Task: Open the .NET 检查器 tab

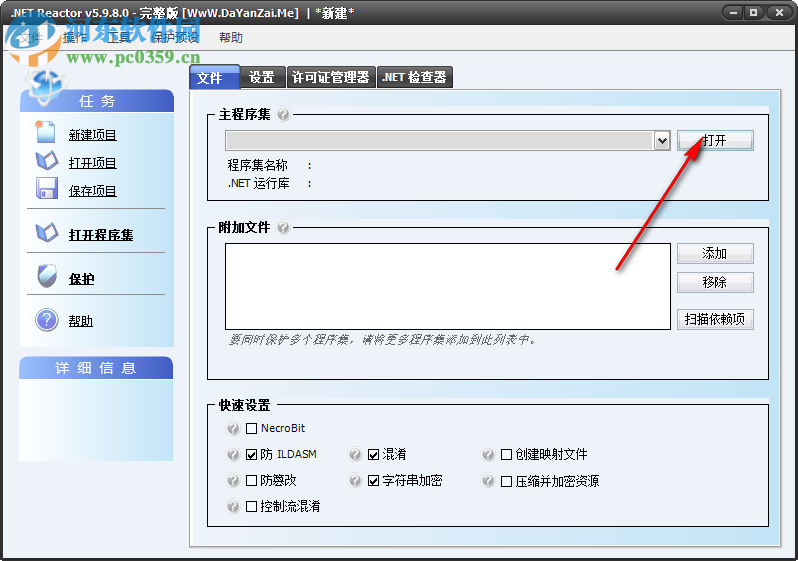Action: [x=414, y=77]
